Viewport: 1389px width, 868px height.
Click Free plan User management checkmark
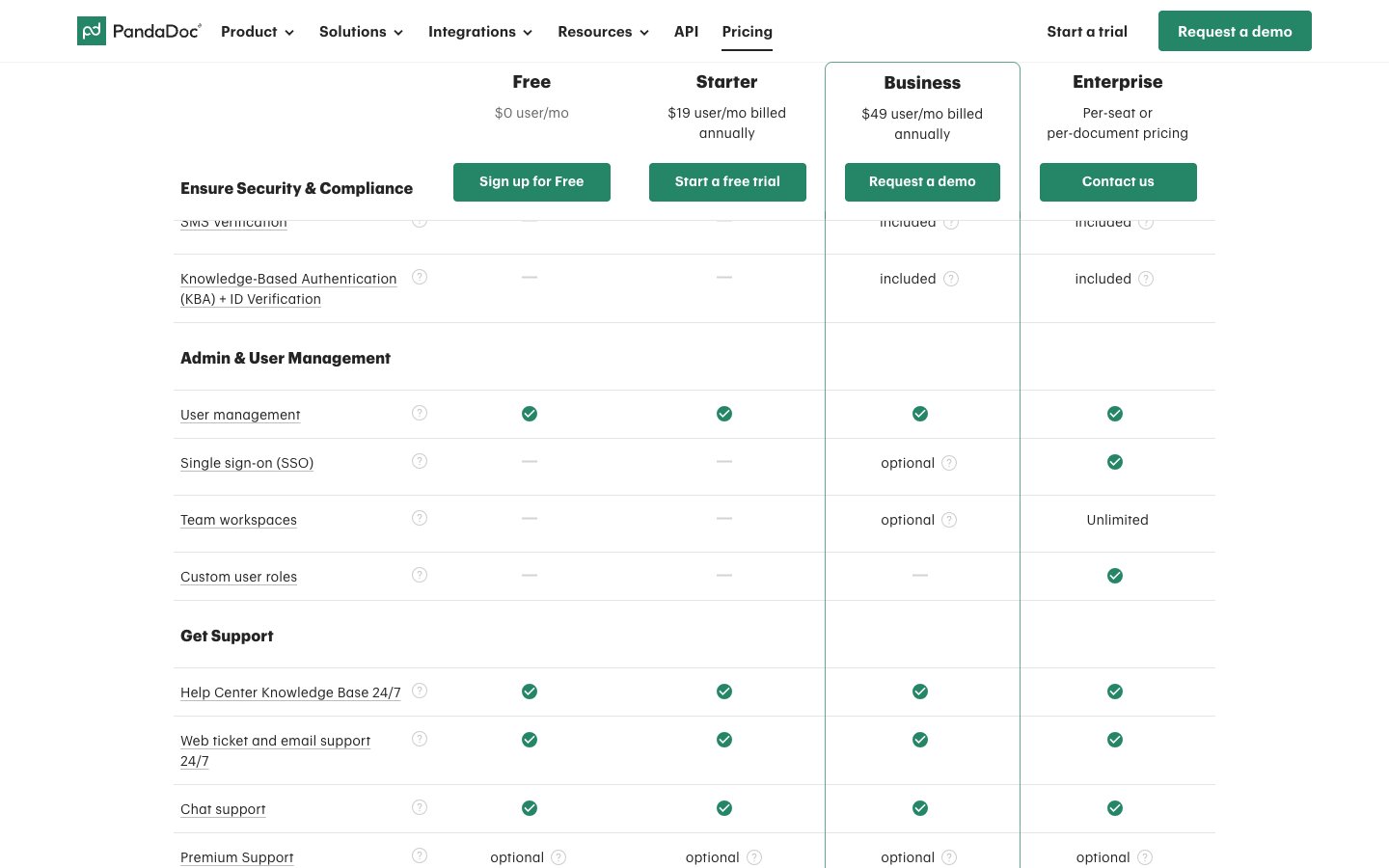point(530,414)
